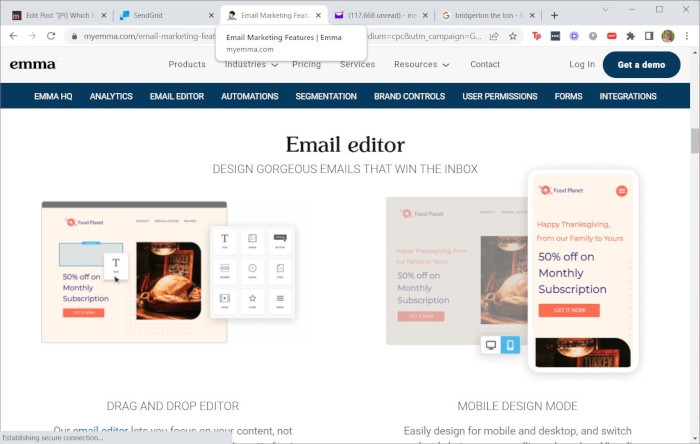Select the desktop preview toggle icon
This screenshot has width=700, height=444.
click(x=491, y=345)
